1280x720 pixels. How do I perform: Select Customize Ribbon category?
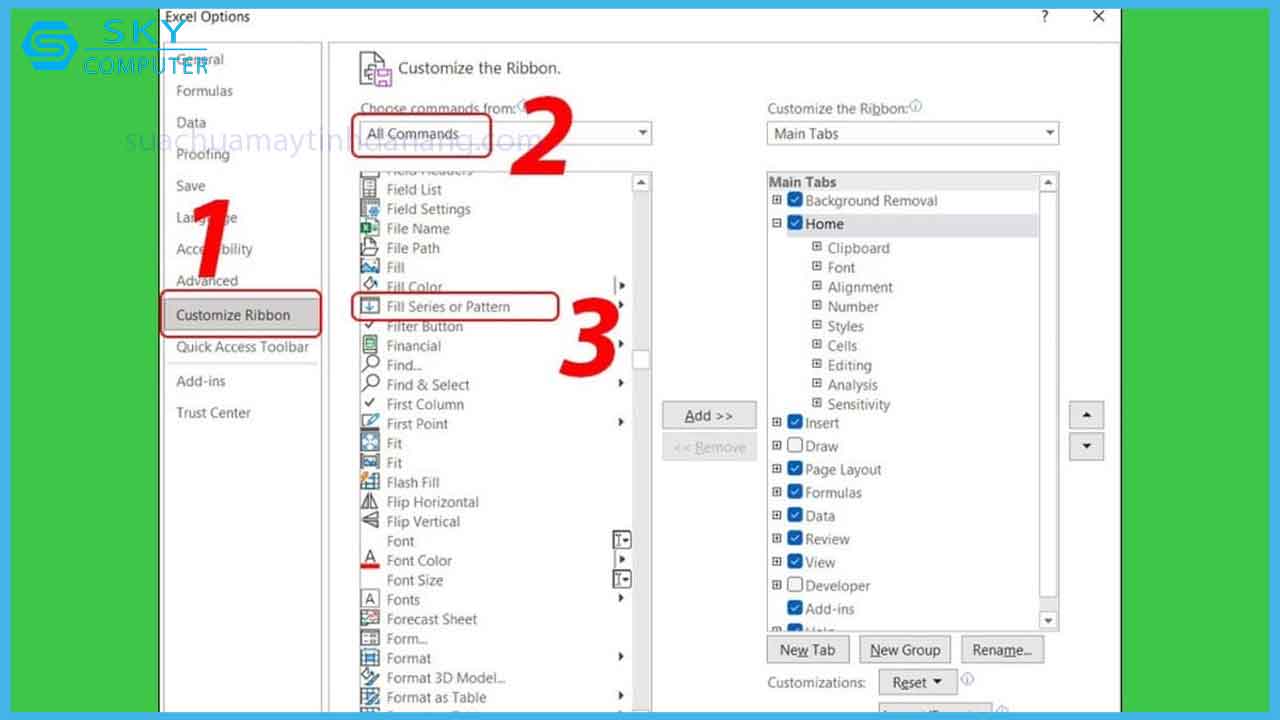[x=240, y=314]
